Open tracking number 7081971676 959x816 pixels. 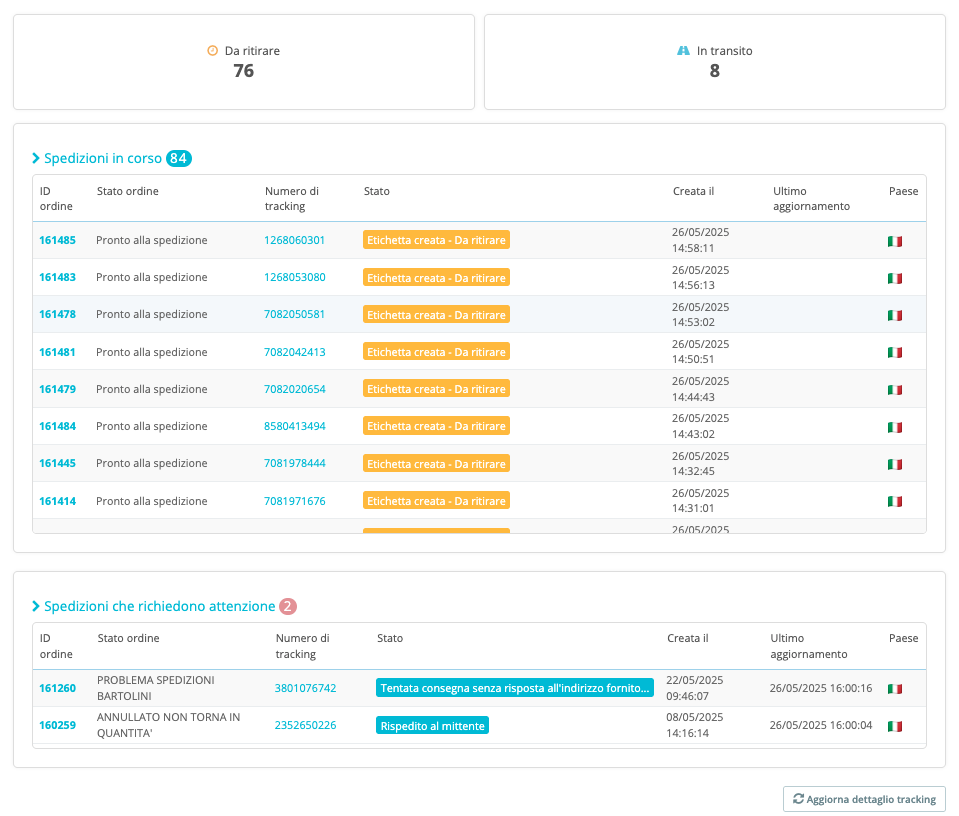[295, 501]
